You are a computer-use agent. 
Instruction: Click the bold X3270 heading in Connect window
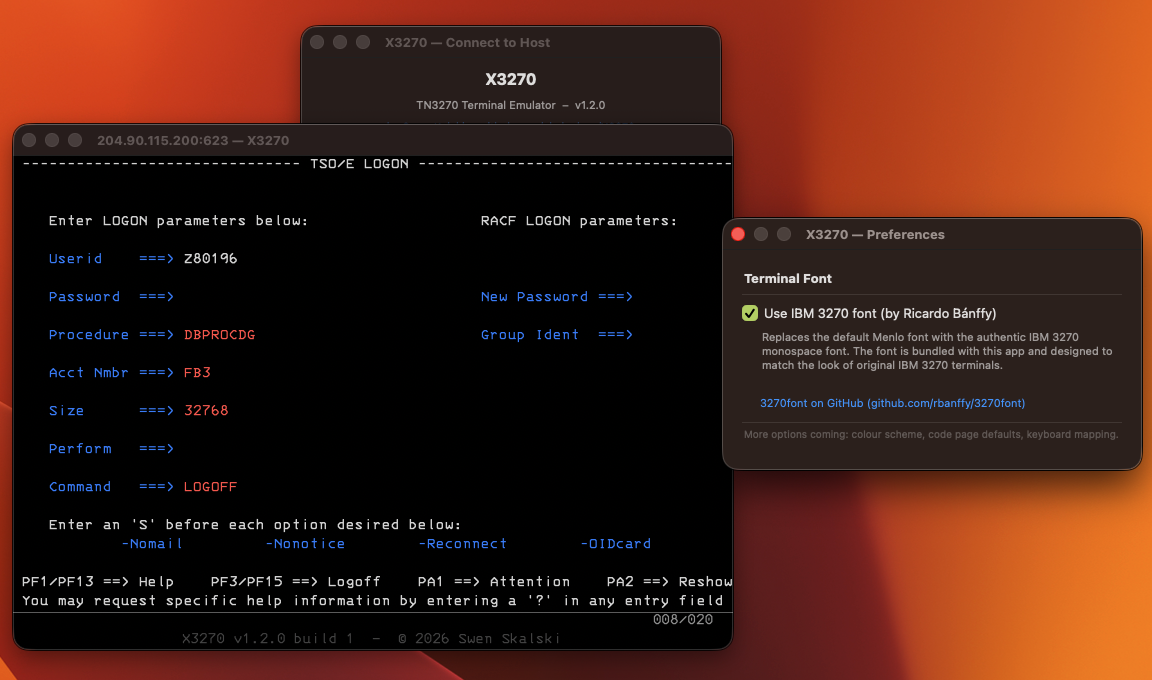point(511,79)
